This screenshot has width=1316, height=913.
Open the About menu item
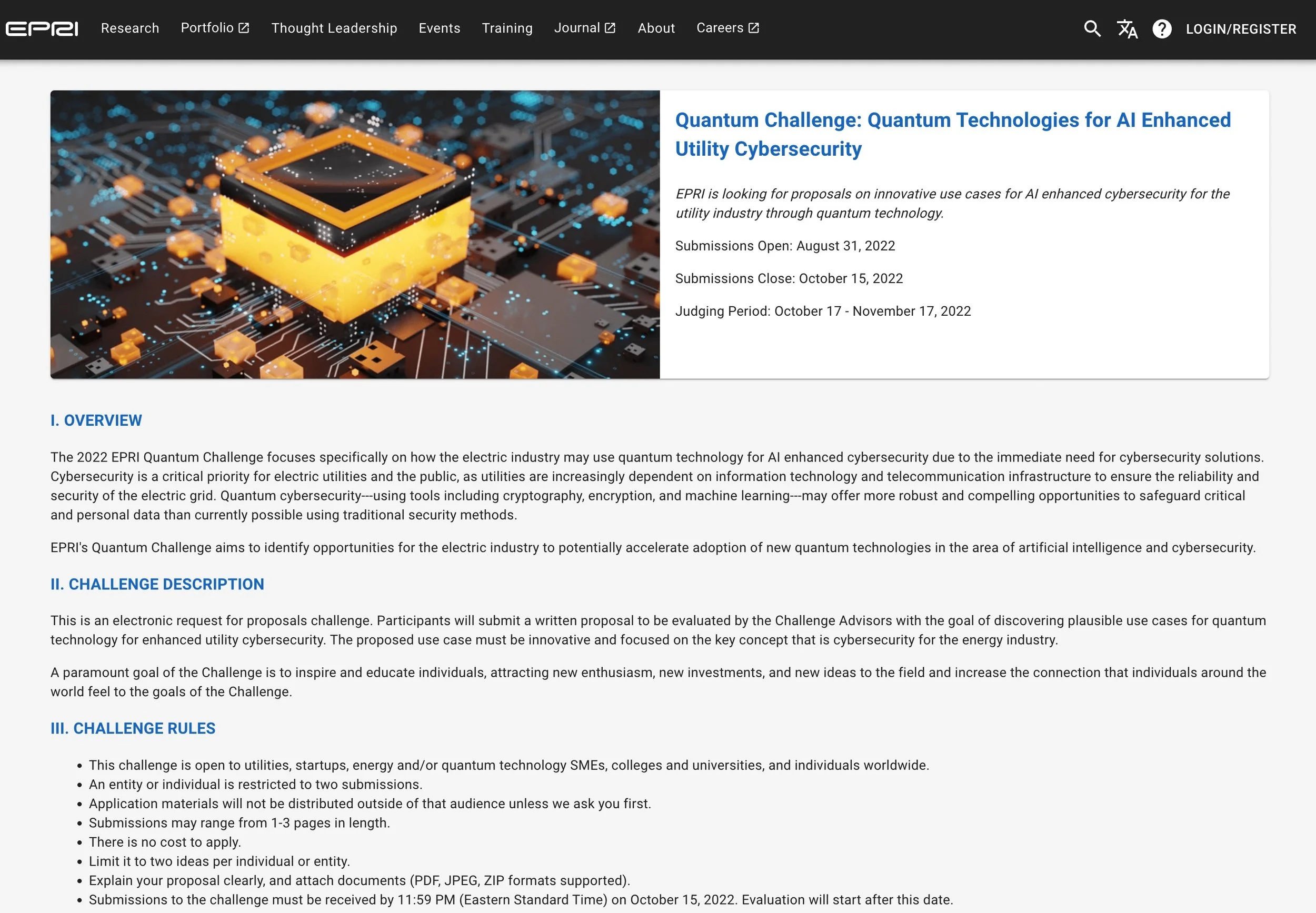tap(656, 28)
